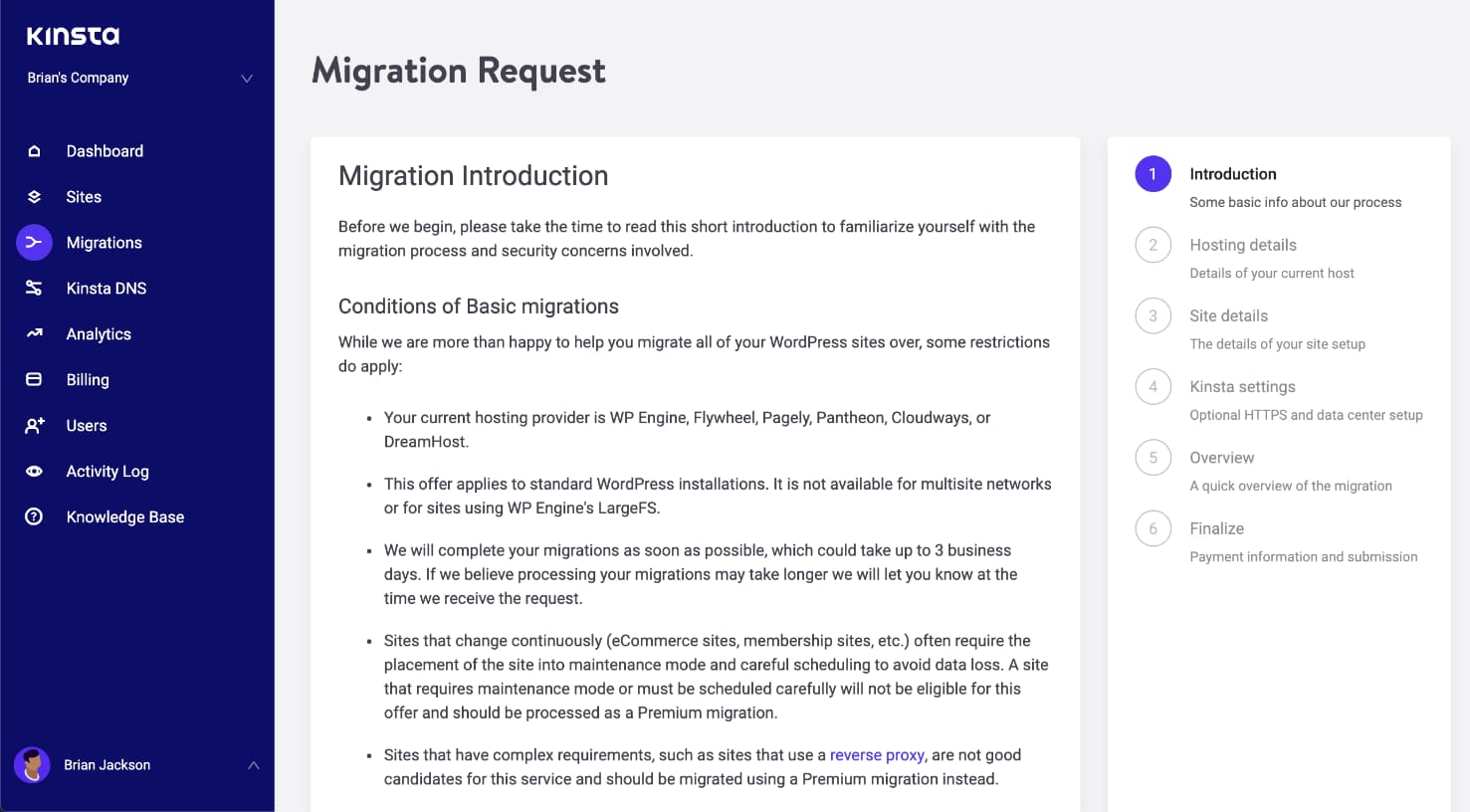Click the Knowledge Base question icon
Viewport: 1470px width, 812px height.
coord(34,517)
